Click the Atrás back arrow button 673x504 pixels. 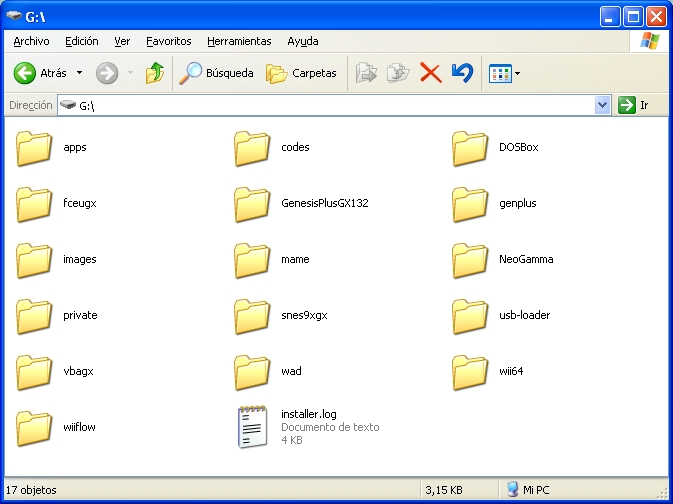coord(40,73)
